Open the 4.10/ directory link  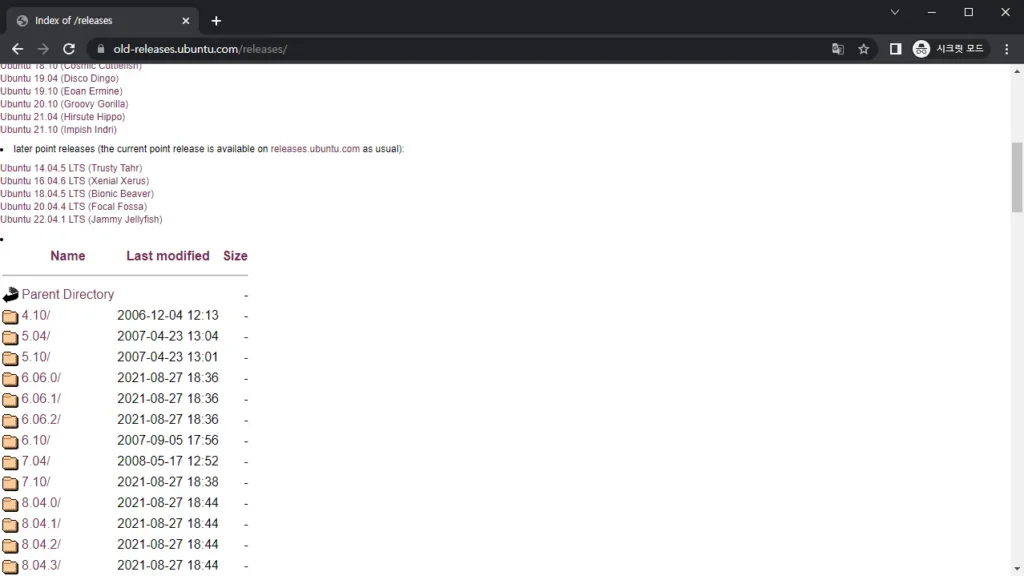[36, 315]
